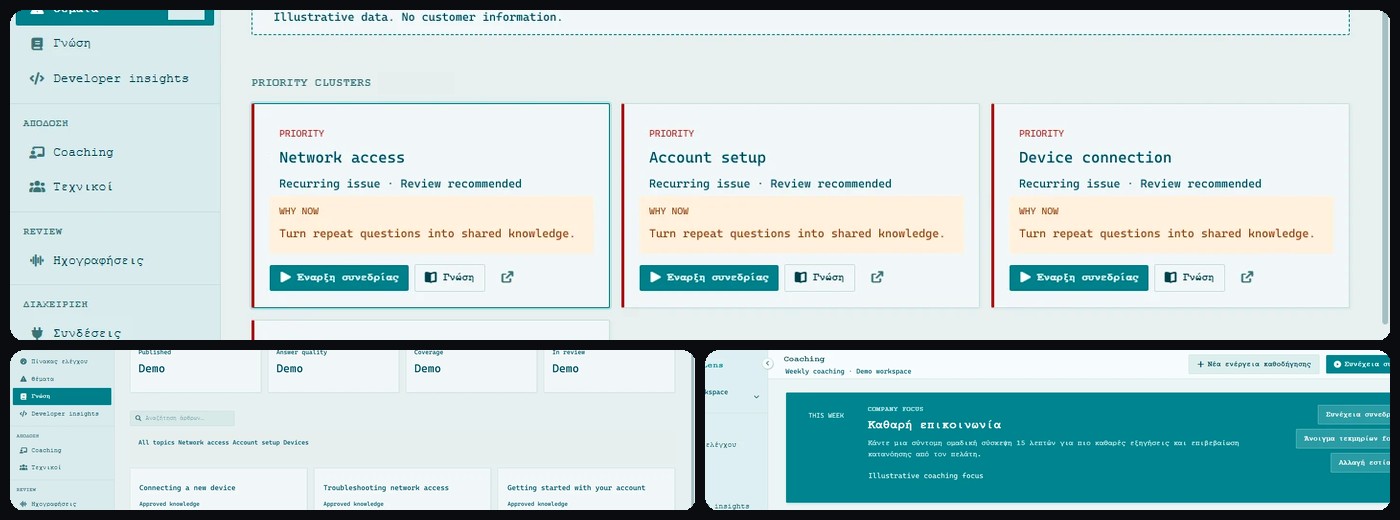
Task: Click people icon beside Τεχνικοί, bottom-left sidebar
Action: 23,468
